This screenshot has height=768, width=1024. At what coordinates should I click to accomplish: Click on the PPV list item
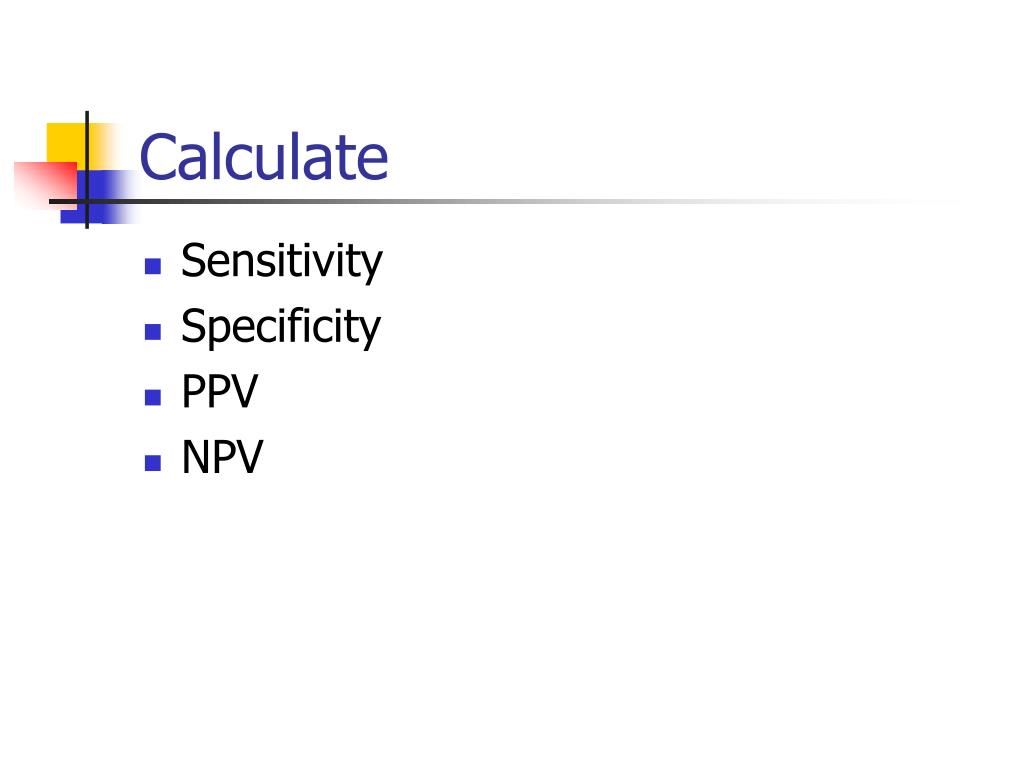pyautogui.click(x=219, y=391)
